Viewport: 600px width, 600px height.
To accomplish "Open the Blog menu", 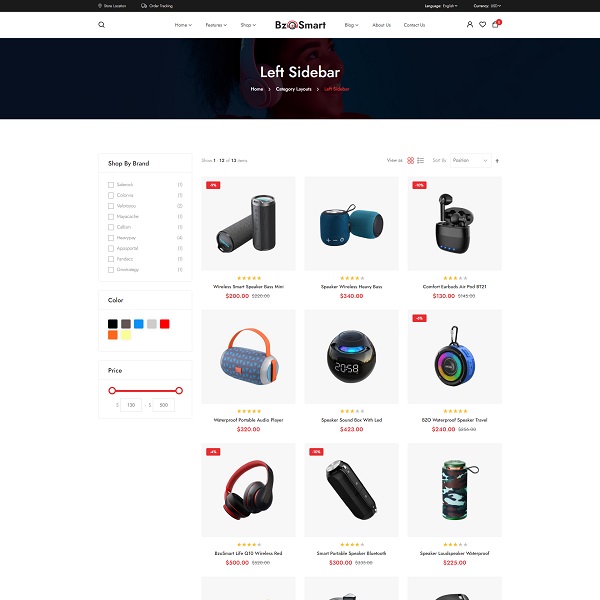I will coord(351,25).
